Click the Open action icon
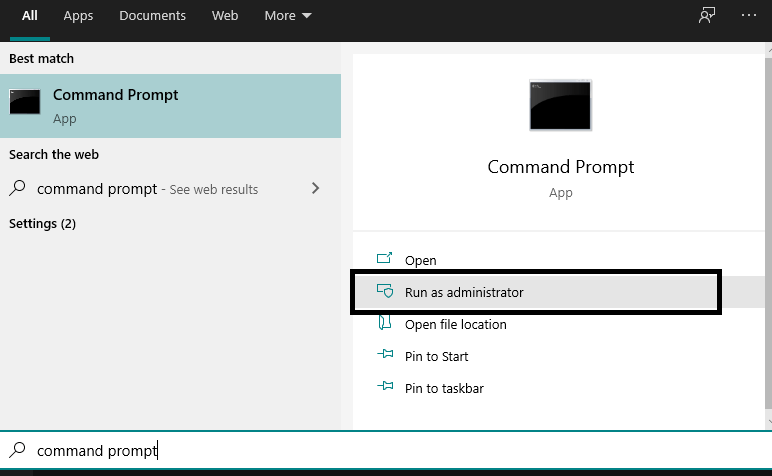Image resolution: width=772 pixels, height=476 pixels. point(384,258)
